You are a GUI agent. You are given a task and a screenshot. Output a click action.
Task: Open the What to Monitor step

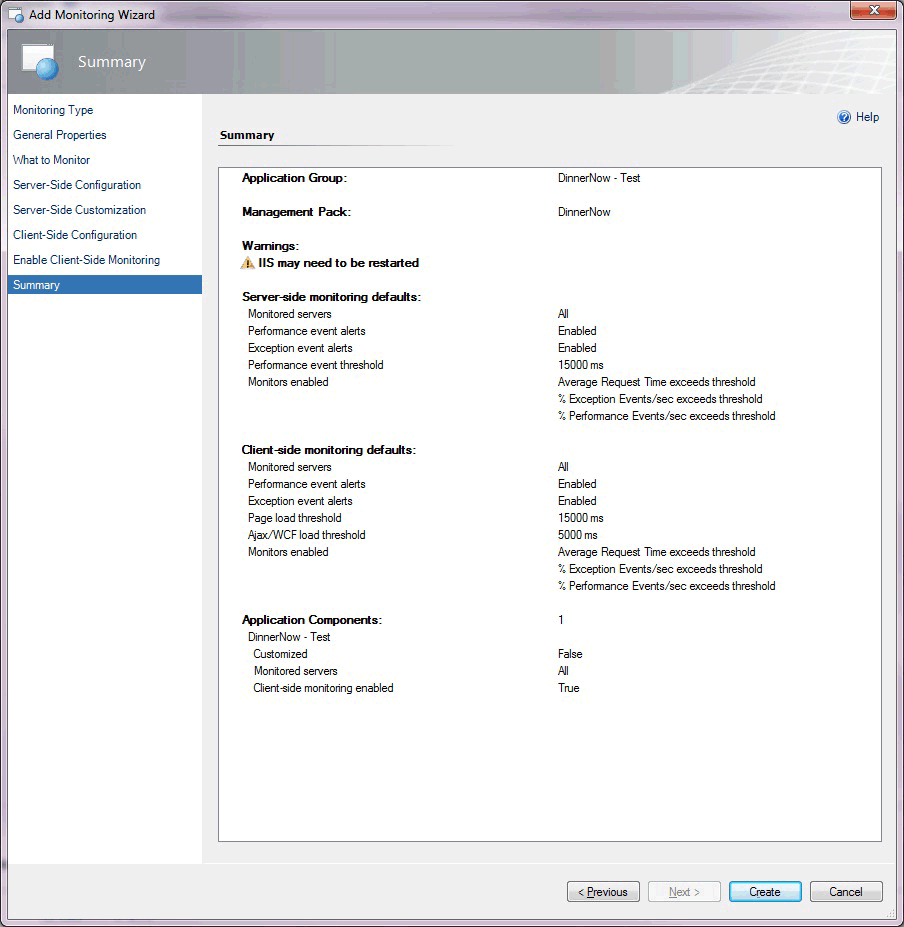coord(51,160)
